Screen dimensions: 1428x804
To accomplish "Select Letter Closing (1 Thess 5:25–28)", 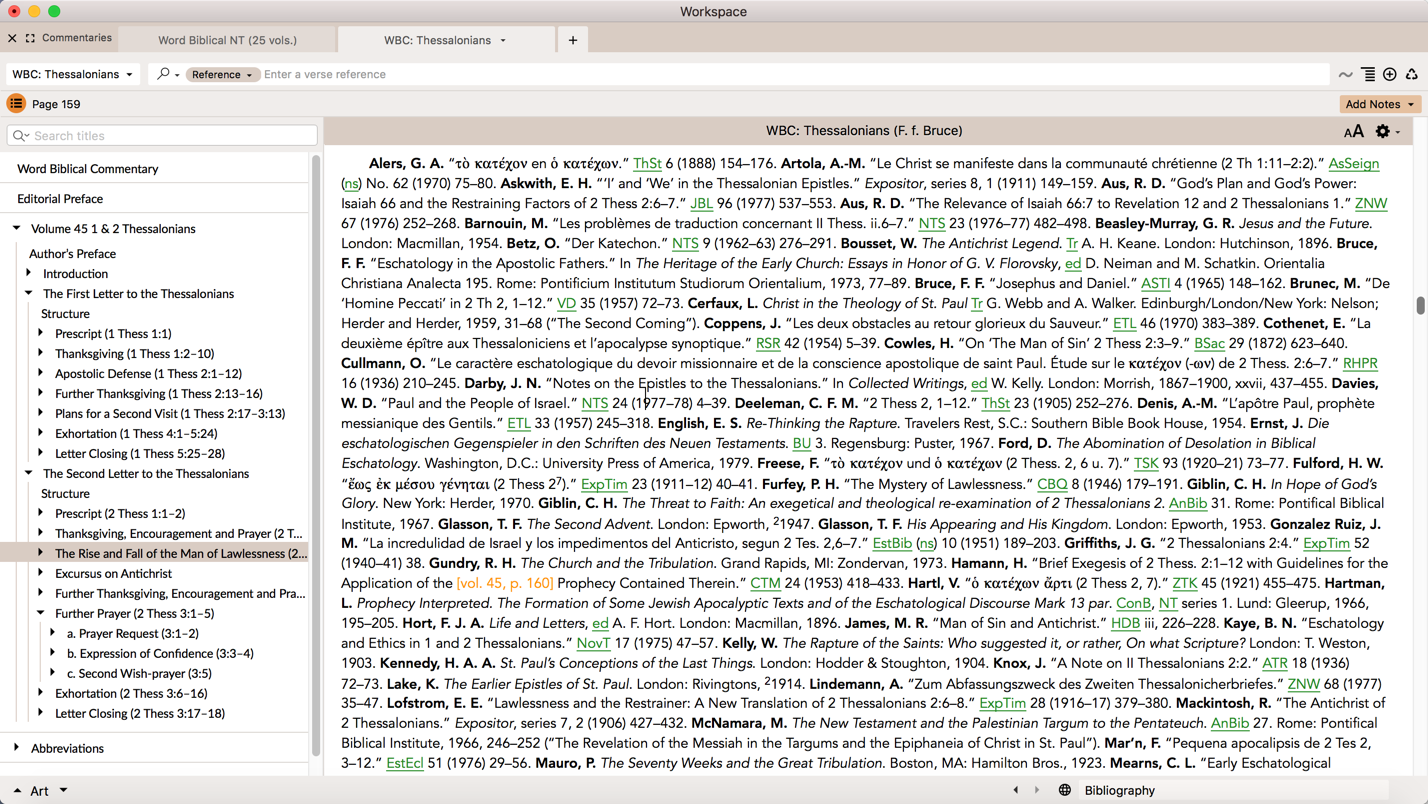I will tap(140, 454).
